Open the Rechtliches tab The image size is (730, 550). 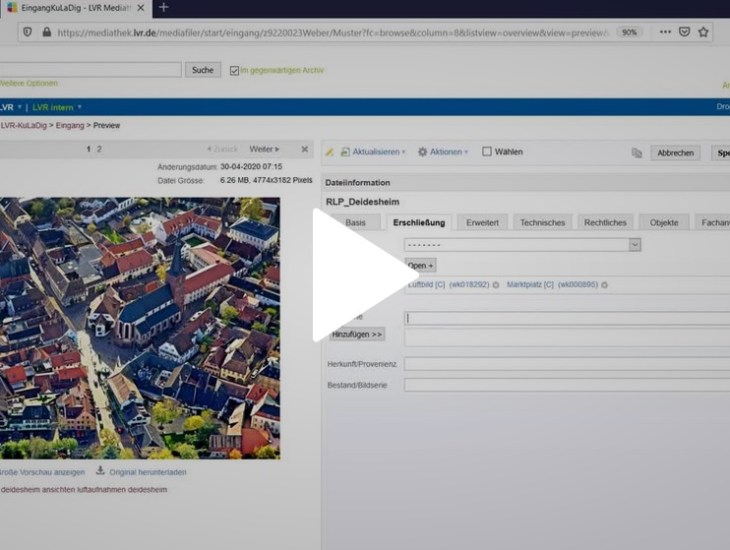tap(605, 222)
